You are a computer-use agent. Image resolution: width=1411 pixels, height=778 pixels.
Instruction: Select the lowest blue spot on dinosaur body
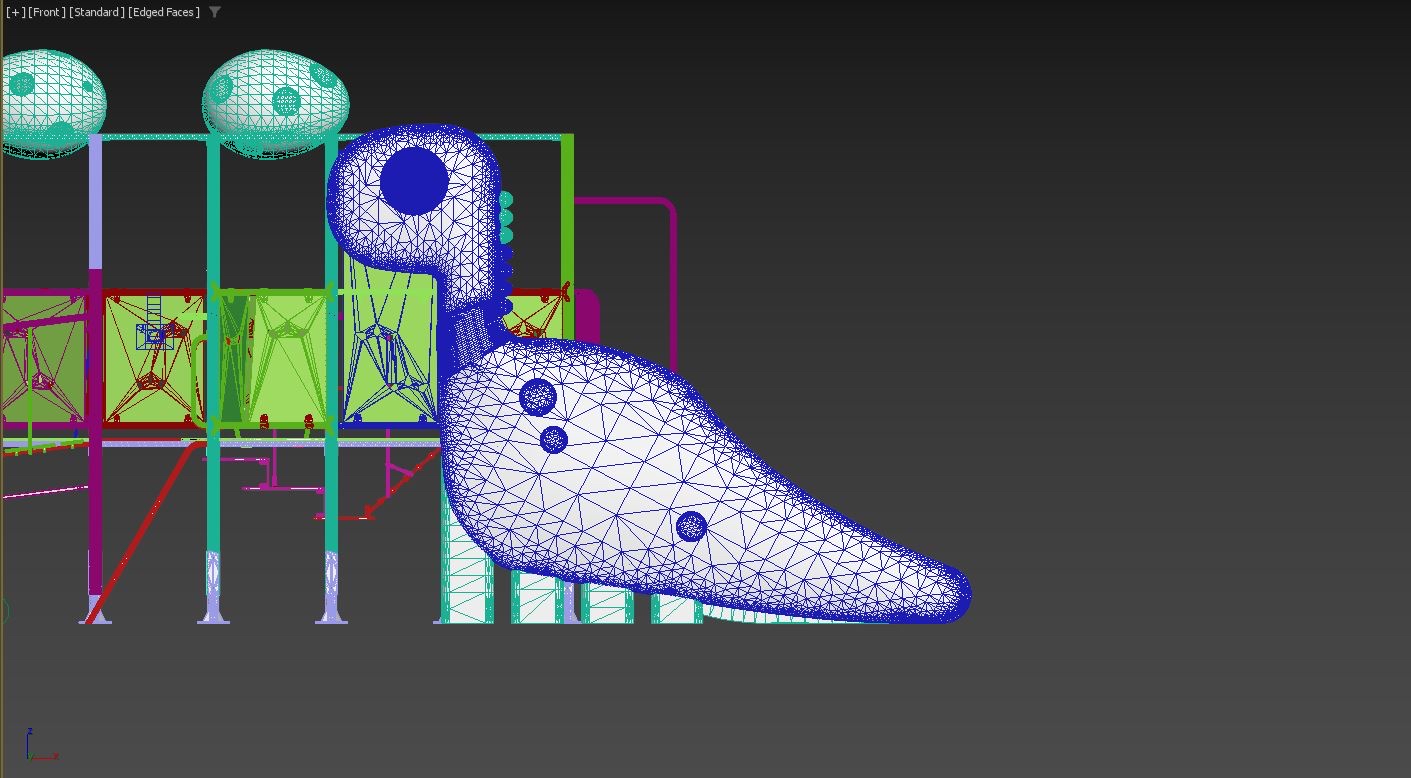tap(691, 526)
